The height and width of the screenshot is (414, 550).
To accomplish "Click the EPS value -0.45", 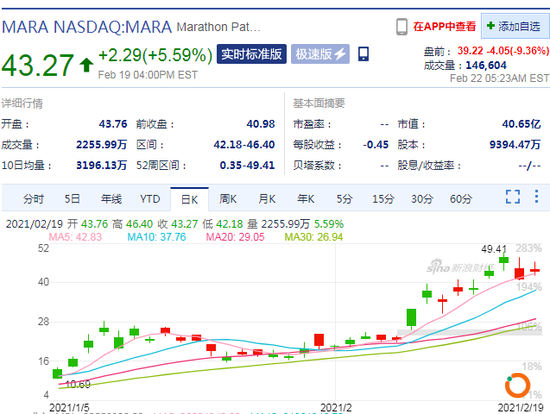I will tap(376, 145).
